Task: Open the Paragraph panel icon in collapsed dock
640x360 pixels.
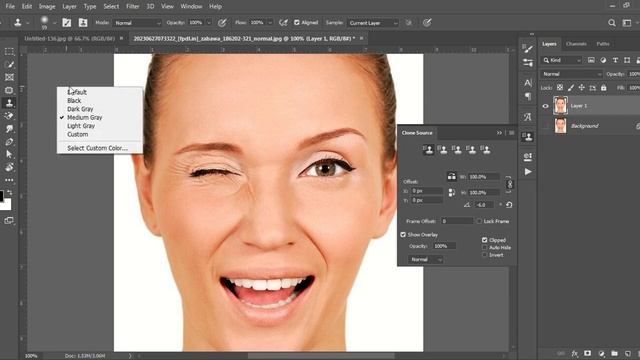Action: pos(528,96)
